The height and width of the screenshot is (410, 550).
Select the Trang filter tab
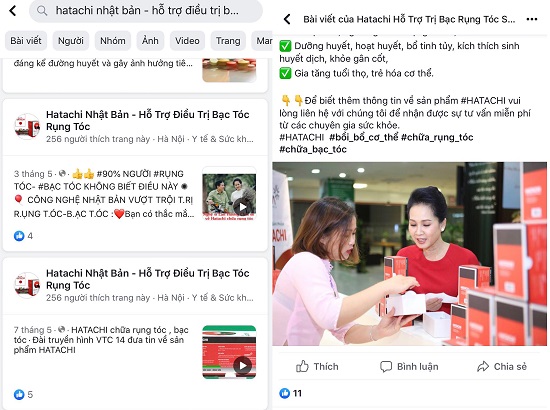pyautogui.click(x=228, y=41)
